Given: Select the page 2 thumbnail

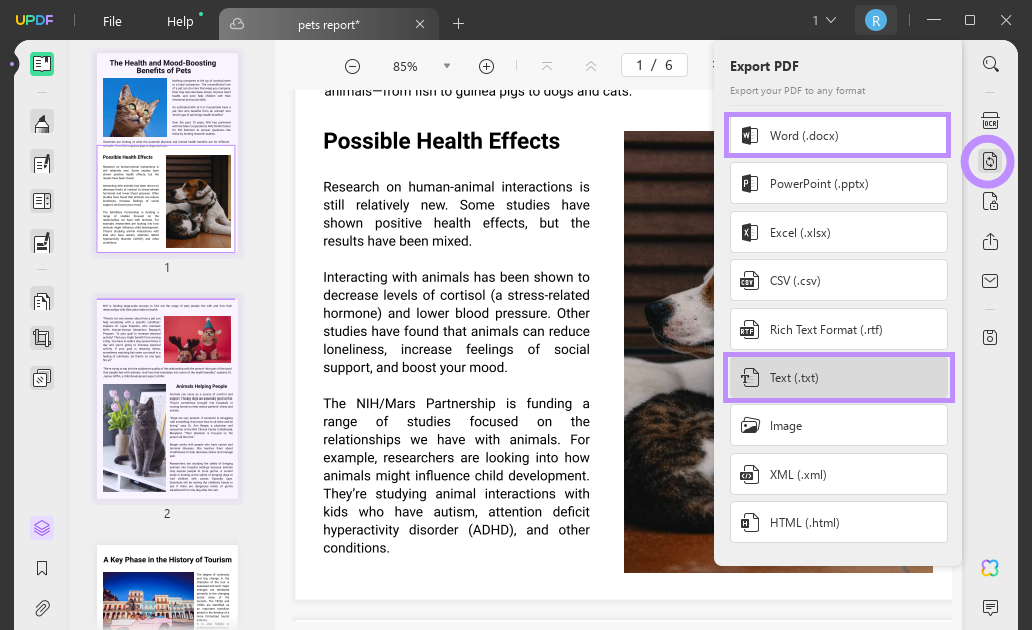Looking at the screenshot, I should coord(166,398).
